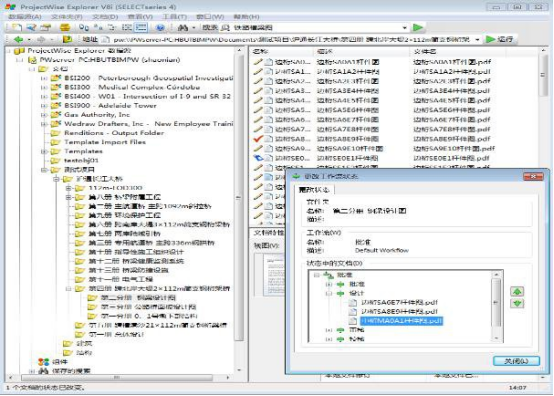Expand the Gas Authority, Inc folder
The height and width of the screenshot is (396, 554).
tap(44, 114)
